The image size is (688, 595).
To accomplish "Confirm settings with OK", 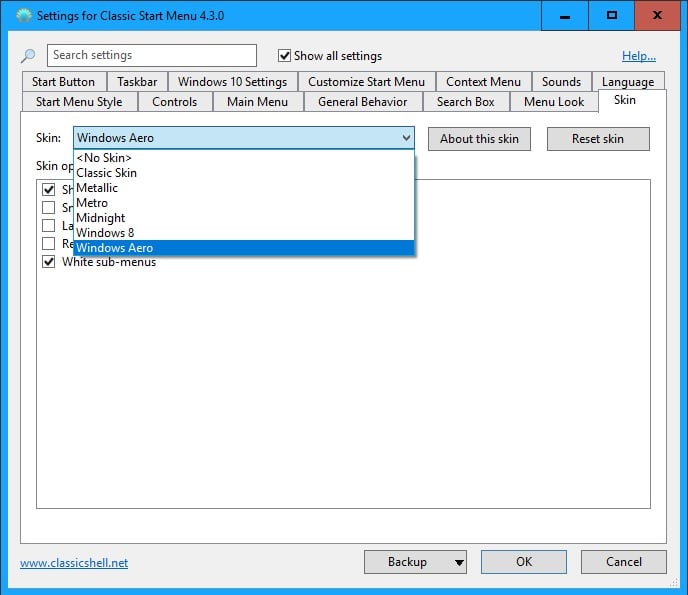I will 524,562.
